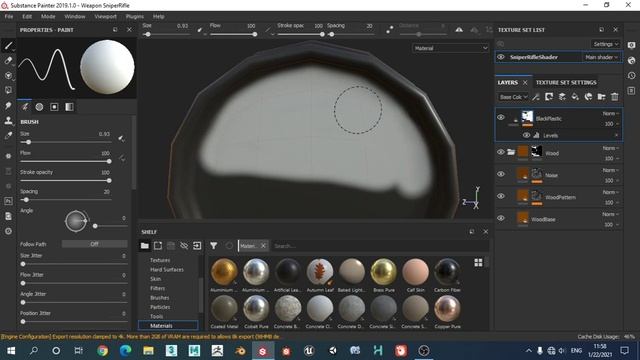Open WoodPattern layer blend mode dropdown
Image resolution: width=640 pixels, height=360 pixels.
(x=611, y=192)
